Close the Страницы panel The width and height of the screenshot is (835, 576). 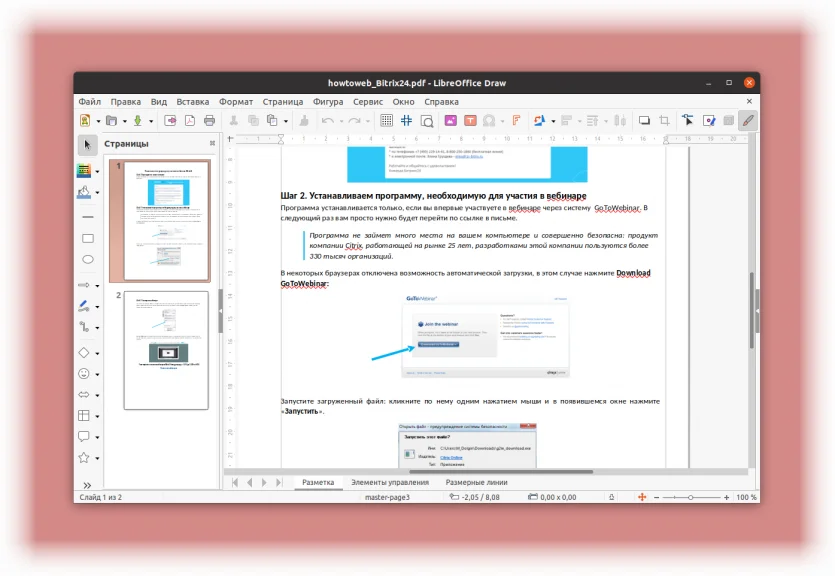point(212,143)
